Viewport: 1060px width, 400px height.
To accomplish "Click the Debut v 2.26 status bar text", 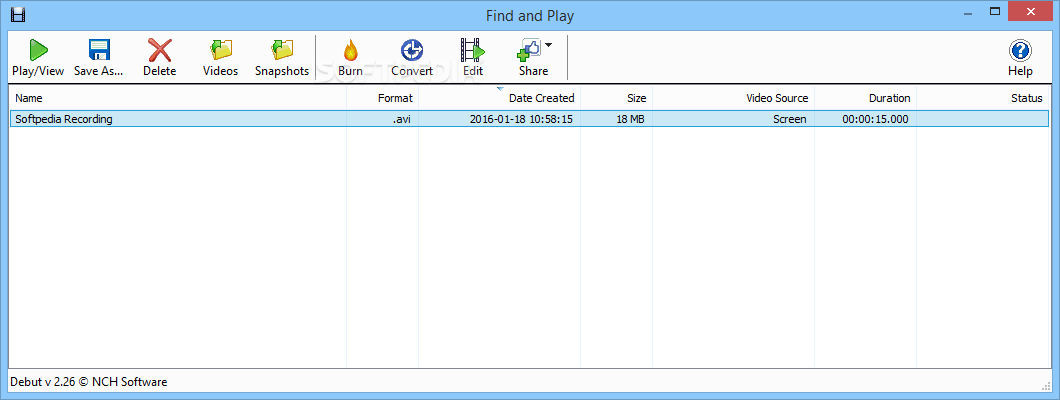I will point(91,382).
